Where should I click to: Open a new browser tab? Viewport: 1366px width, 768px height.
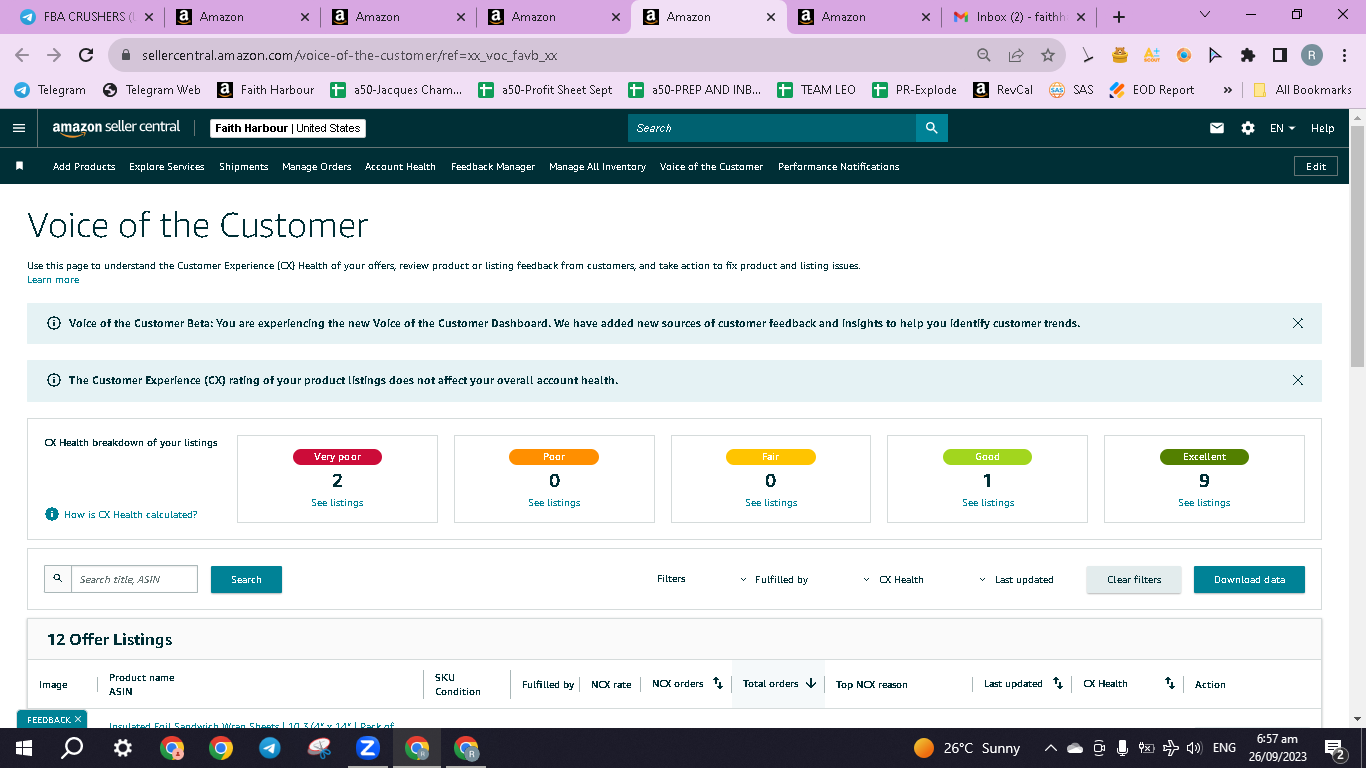pos(1119,17)
